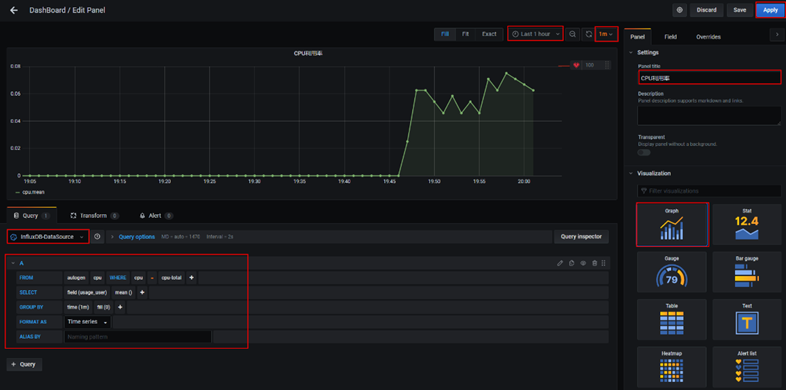Open dashboard settings gear icon
Screen dimensions: 786x390
point(680,10)
